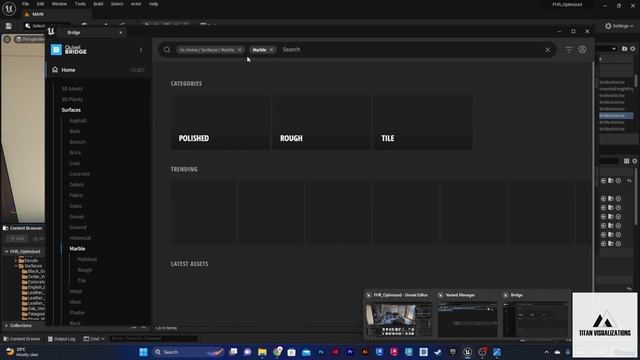Click the taskbar Search box
The height and width of the screenshot is (360, 640).
click(x=188, y=352)
